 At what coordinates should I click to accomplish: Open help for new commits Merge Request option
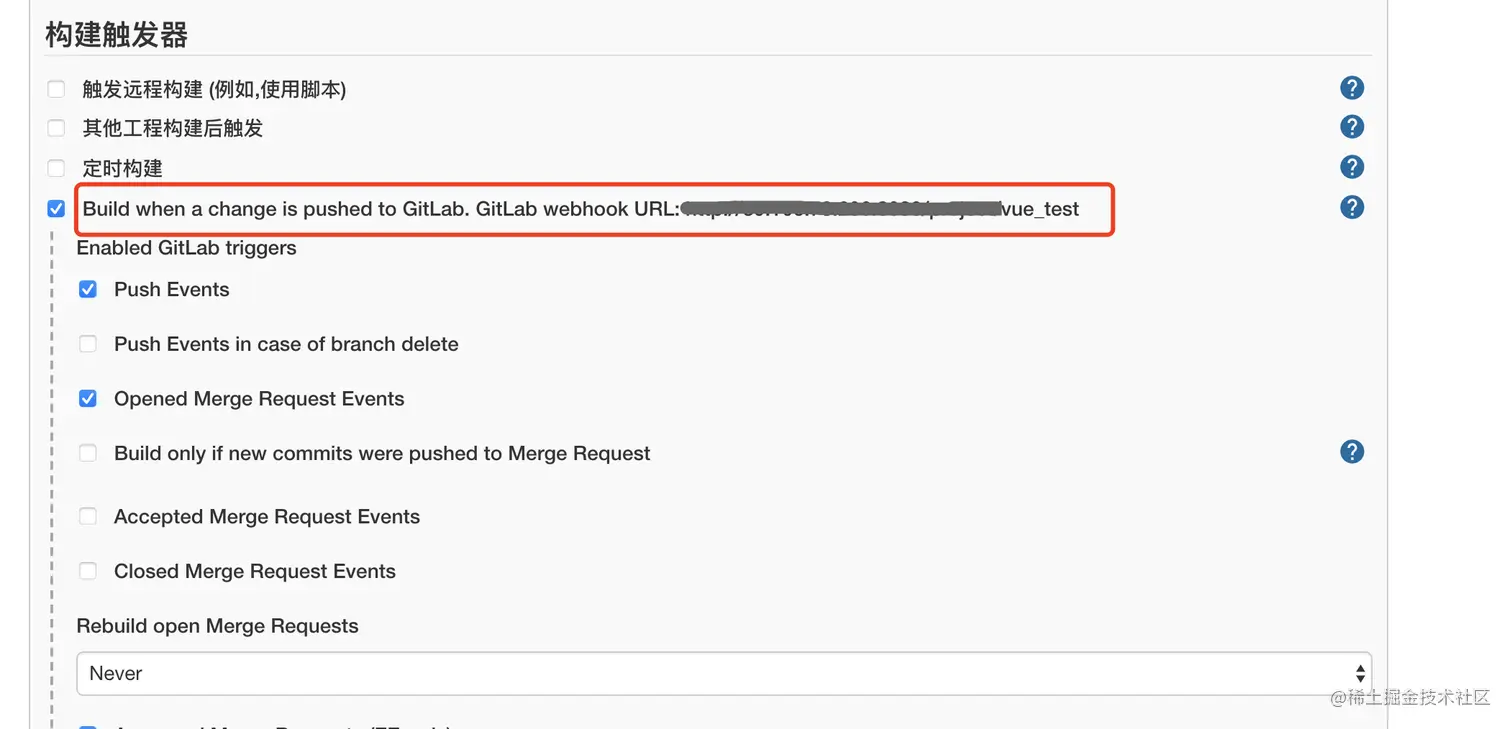1351,452
